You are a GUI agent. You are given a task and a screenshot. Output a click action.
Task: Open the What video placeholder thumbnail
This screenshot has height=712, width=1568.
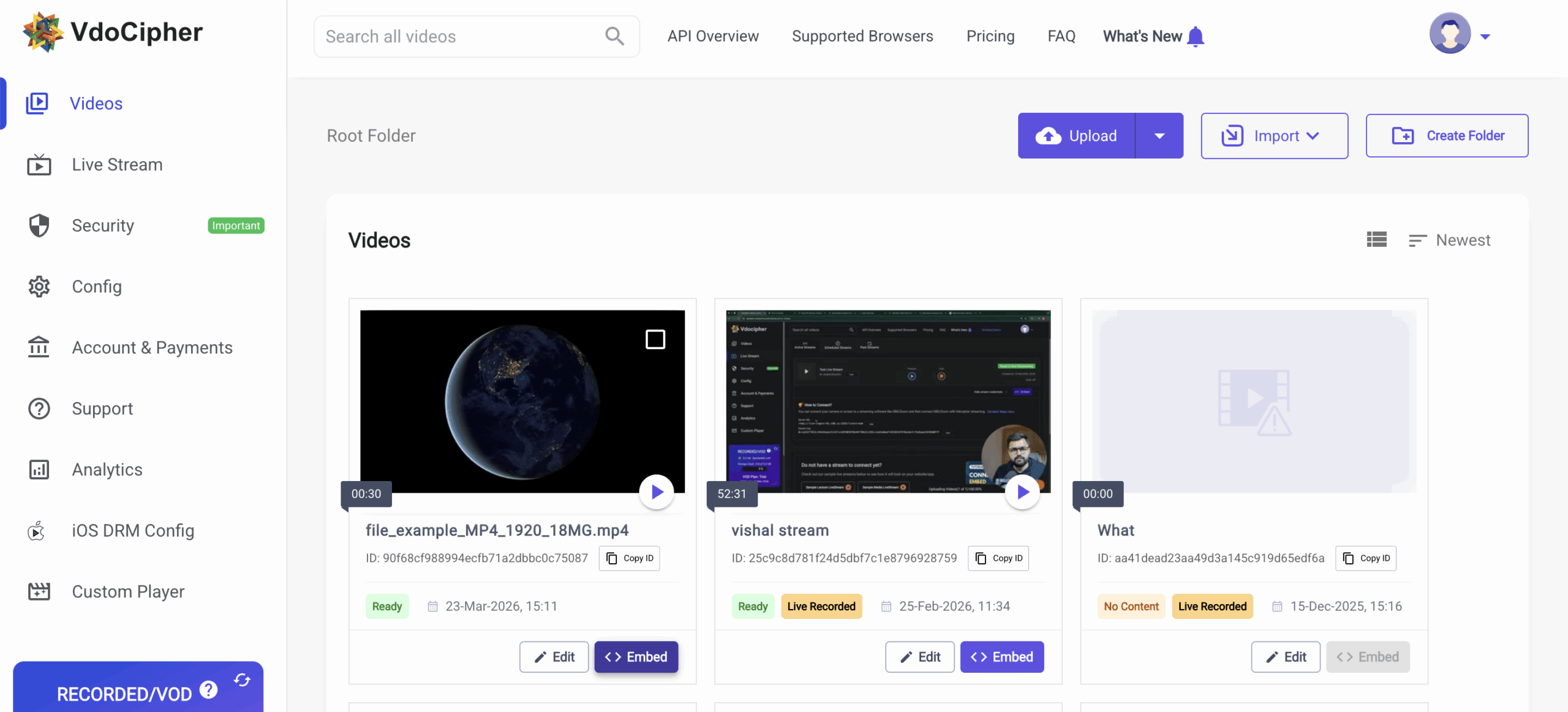[1254, 401]
